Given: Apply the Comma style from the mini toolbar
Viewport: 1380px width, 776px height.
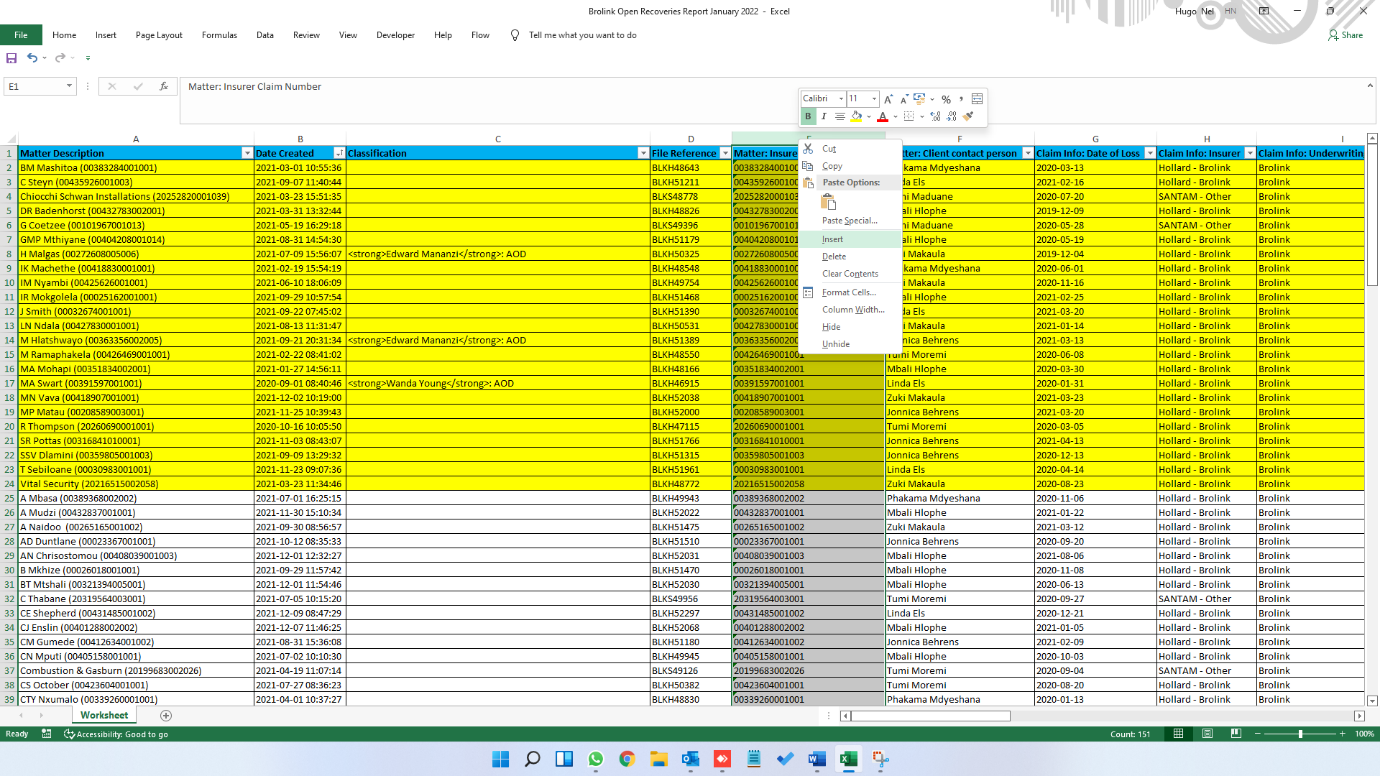Looking at the screenshot, I should click(961, 99).
